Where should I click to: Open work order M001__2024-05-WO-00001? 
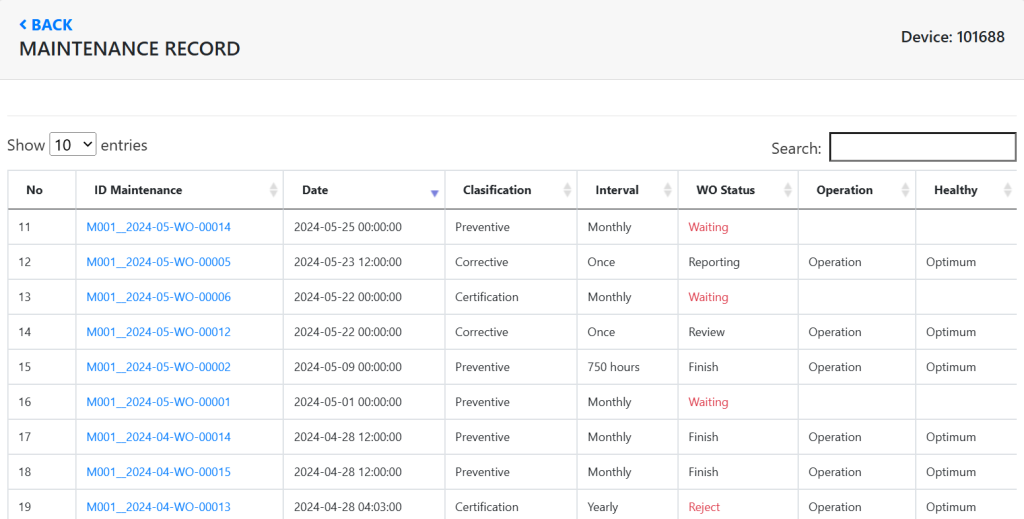pyautogui.click(x=158, y=402)
